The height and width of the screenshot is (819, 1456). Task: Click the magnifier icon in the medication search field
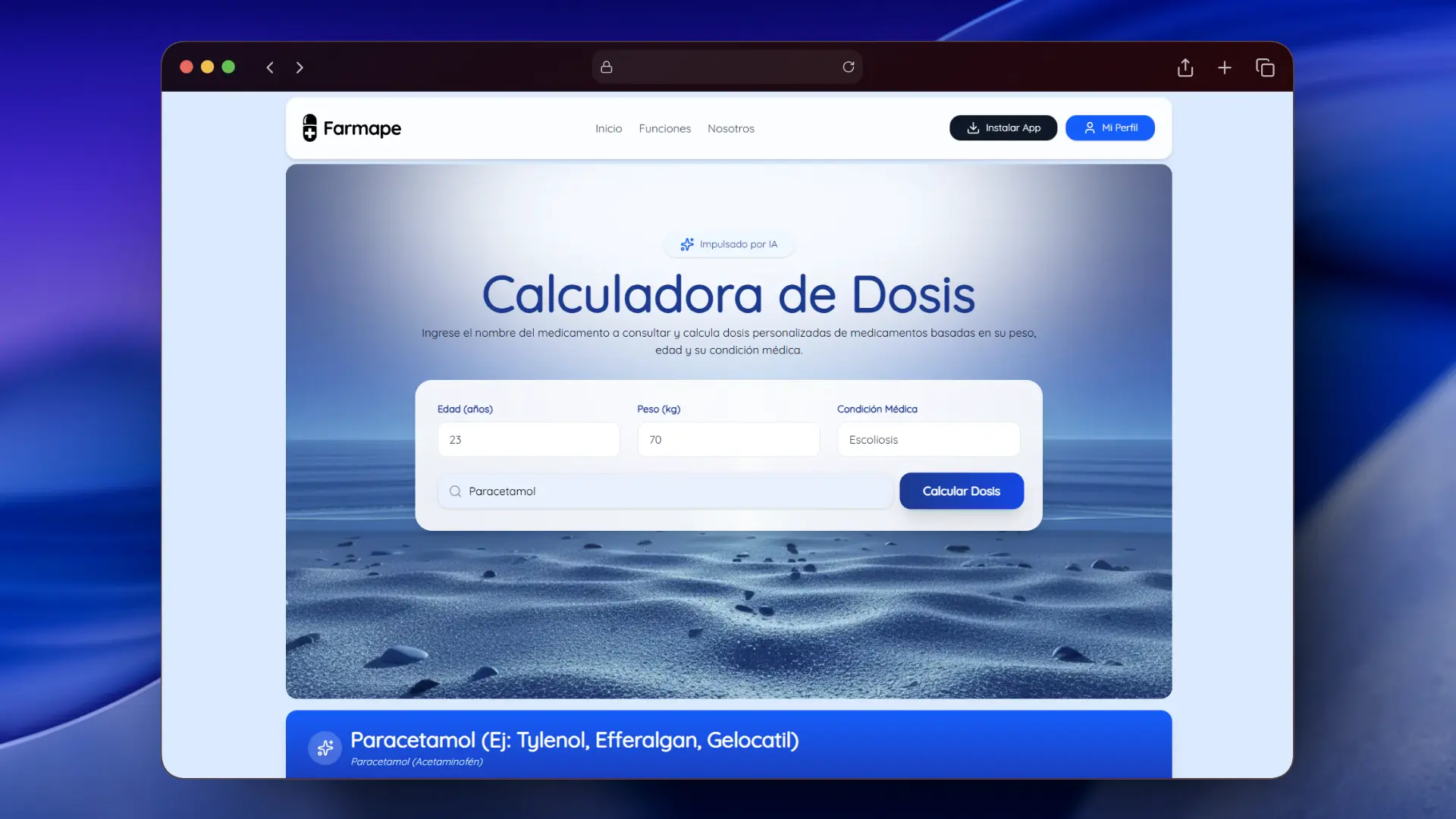click(x=455, y=491)
